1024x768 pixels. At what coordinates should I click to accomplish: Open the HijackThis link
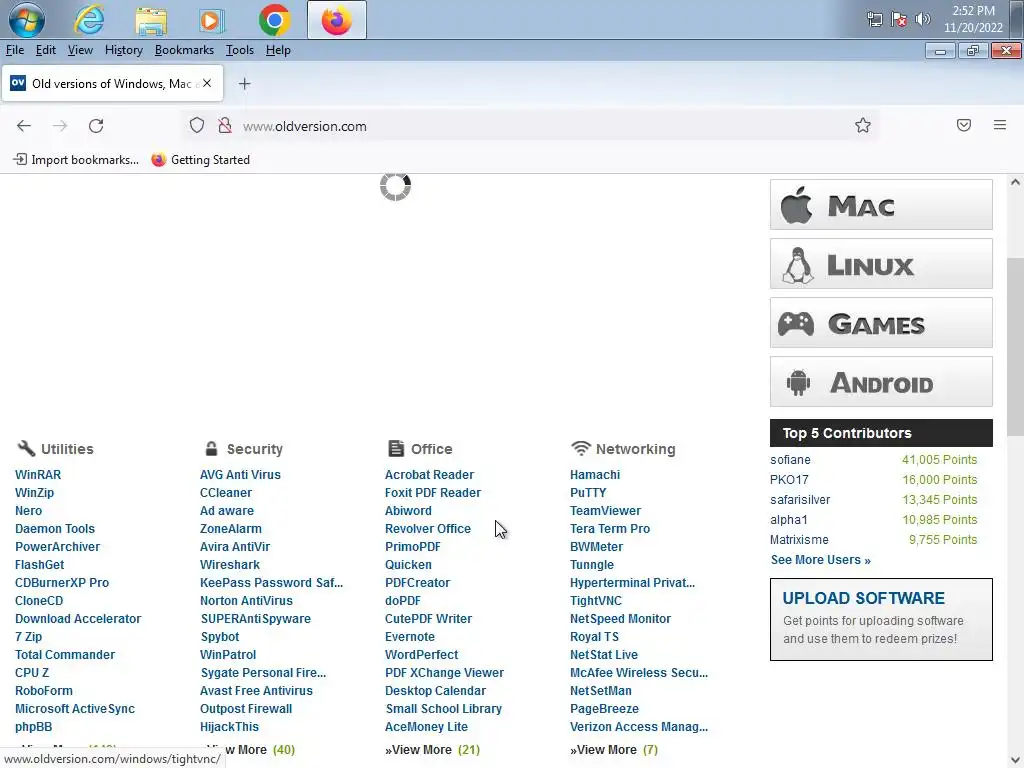point(229,727)
